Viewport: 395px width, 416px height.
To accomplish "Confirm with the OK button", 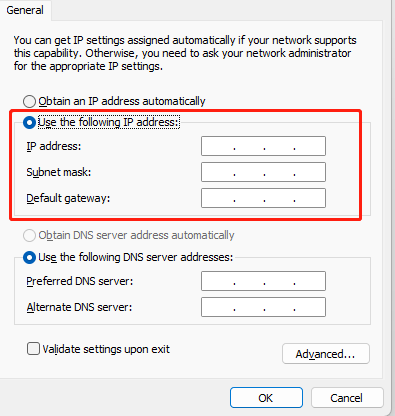I will [266, 398].
